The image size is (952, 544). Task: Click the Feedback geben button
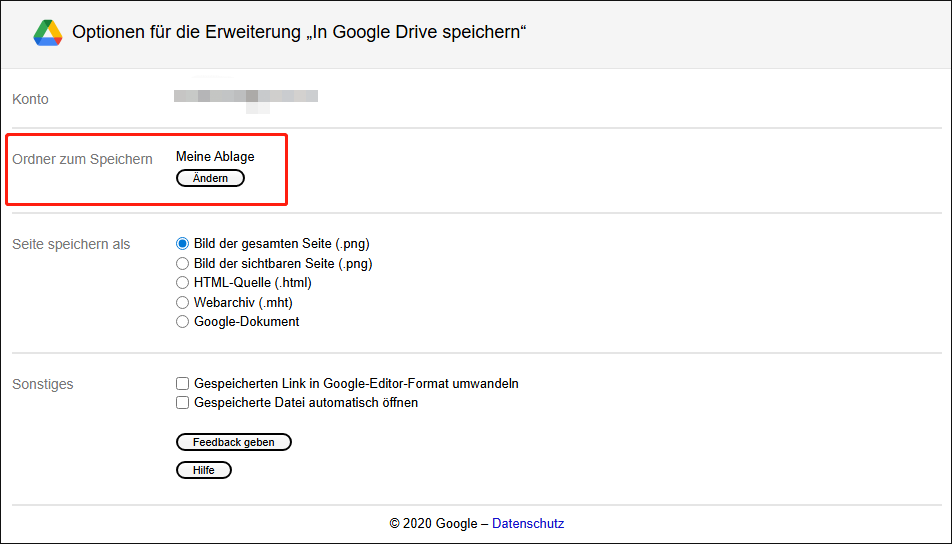point(234,442)
